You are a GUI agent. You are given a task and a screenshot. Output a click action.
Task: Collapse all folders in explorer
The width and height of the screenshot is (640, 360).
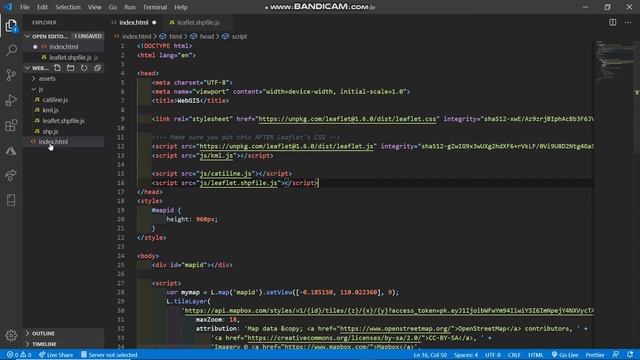click(x=97, y=68)
